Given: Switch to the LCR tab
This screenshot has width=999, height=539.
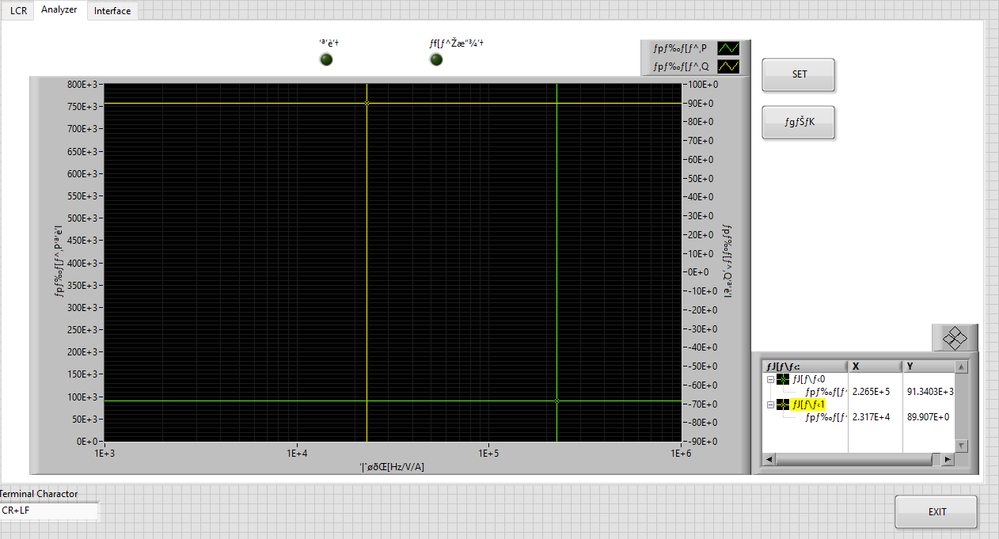Looking at the screenshot, I should (x=18, y=11).
